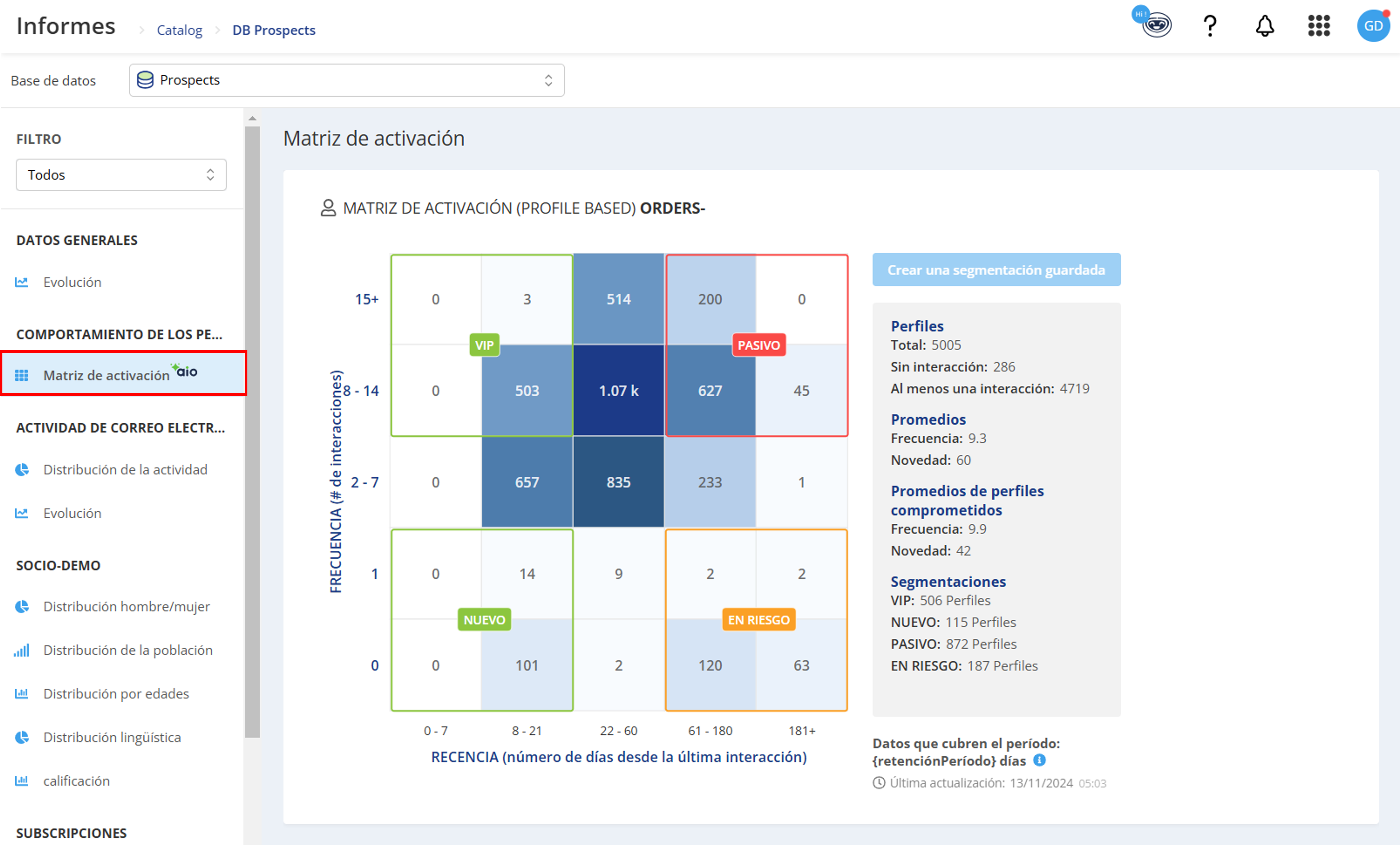Click the NUEVO segment label
The image size is (1400, 845).
(x=484, y=620)
